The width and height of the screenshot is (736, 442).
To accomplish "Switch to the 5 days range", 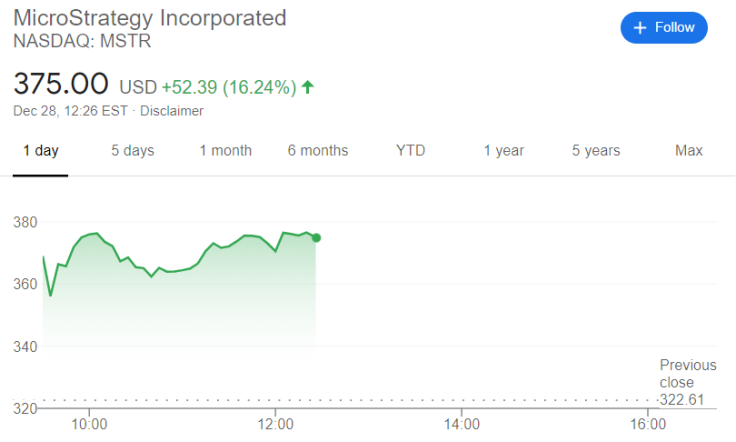I will pyautogui.click(x=132, y=151).
